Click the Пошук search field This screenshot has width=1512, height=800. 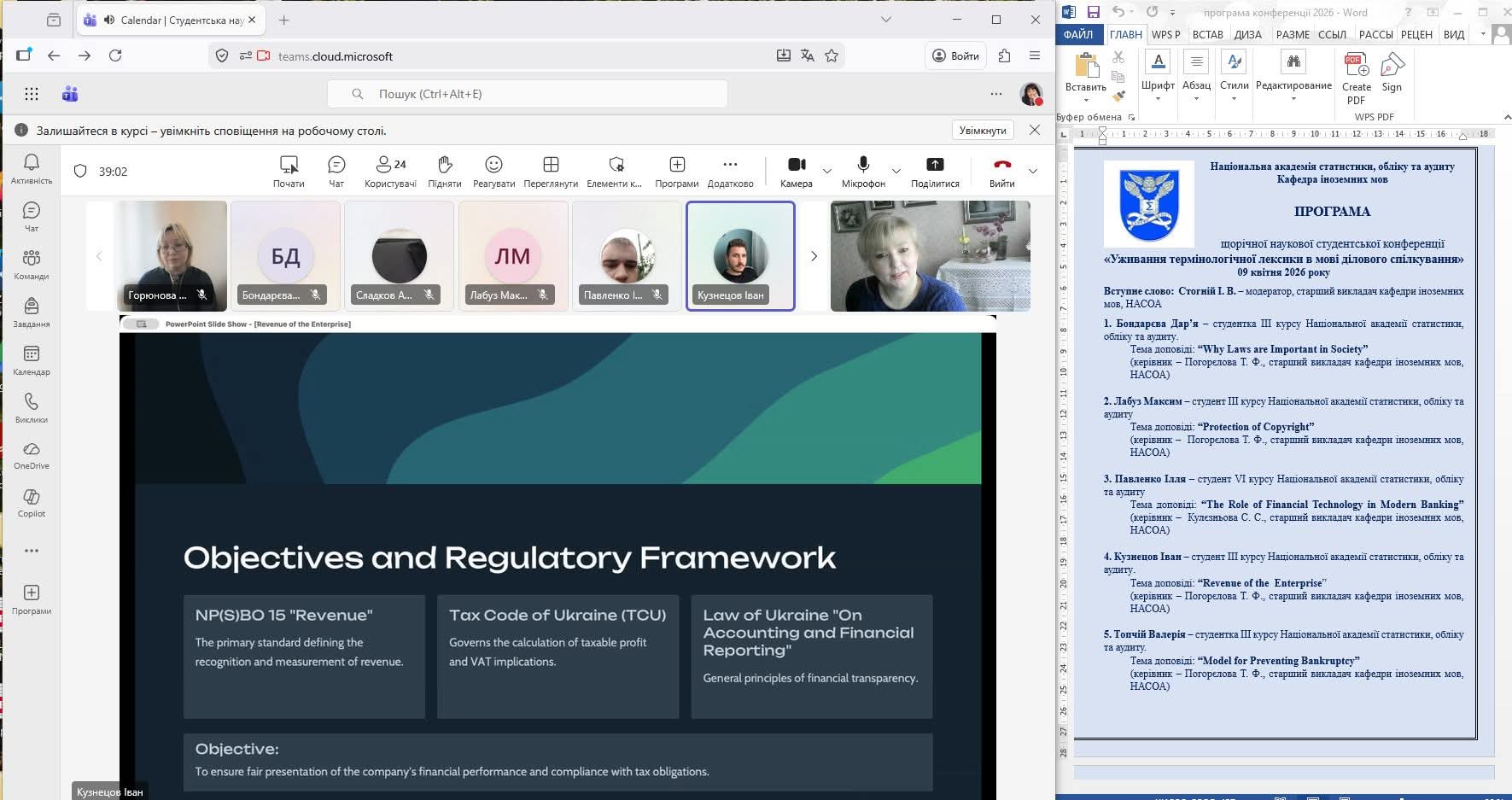[527, 94]
